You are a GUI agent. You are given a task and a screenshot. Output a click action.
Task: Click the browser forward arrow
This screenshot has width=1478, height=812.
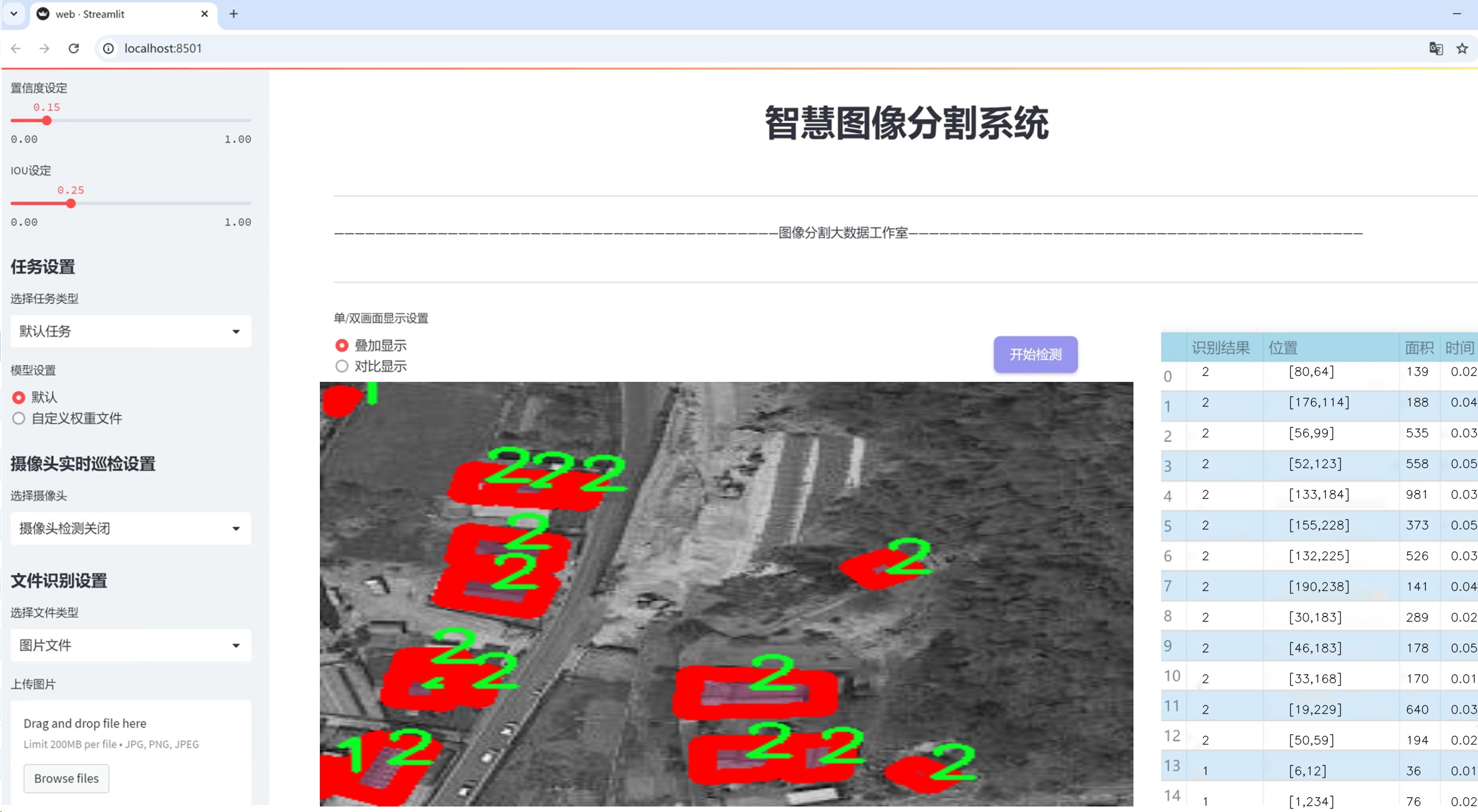[44, 48]
